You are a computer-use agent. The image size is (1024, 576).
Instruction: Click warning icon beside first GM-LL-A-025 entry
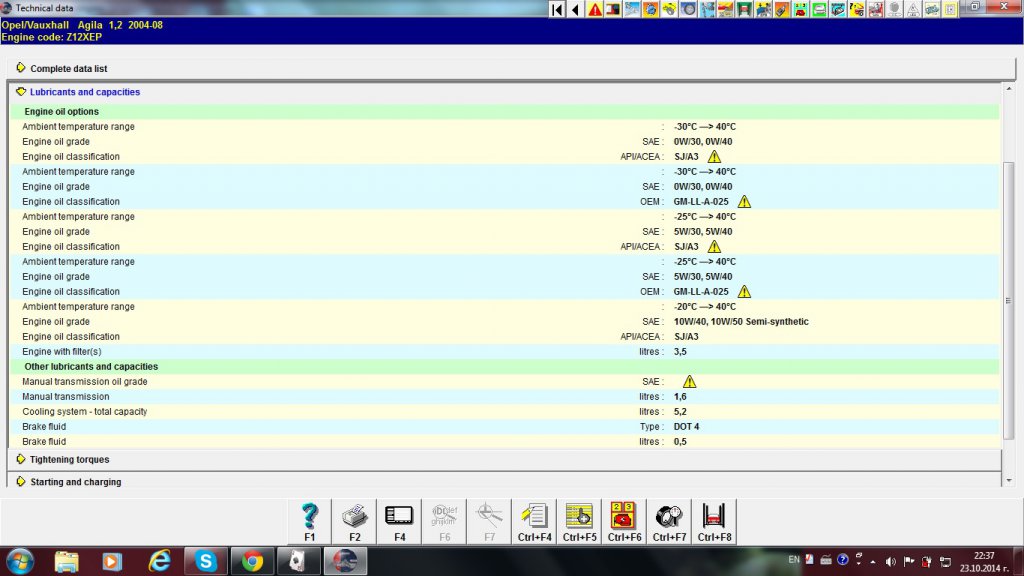pyautogui.click(x=743, y=202)
